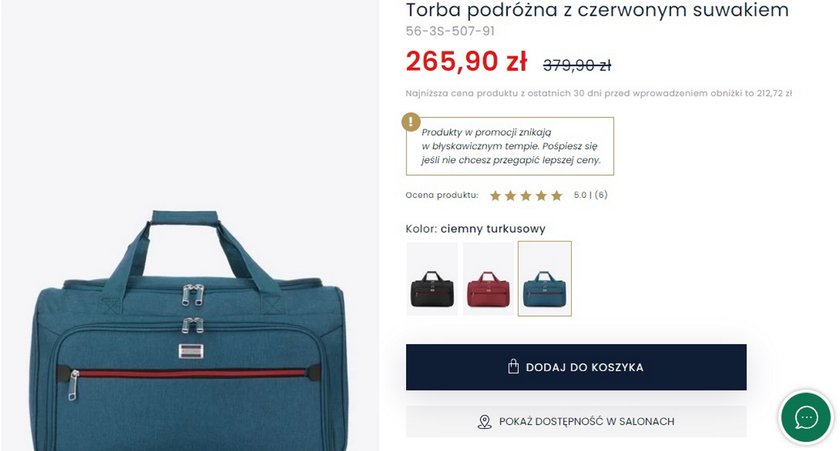Click the fifth rating star
This screenshot has width=840, height=451.
557,196
